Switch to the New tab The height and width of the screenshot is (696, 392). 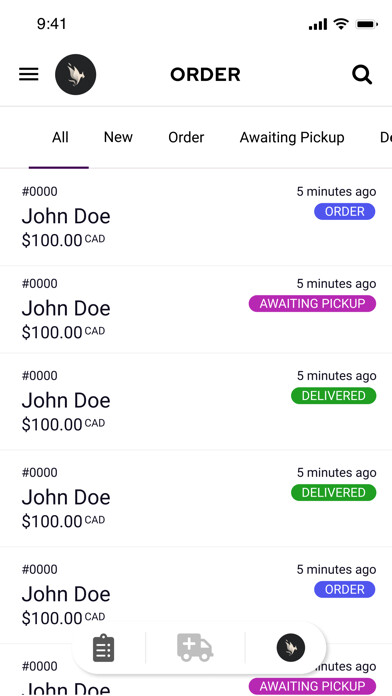tap(118, 137)
